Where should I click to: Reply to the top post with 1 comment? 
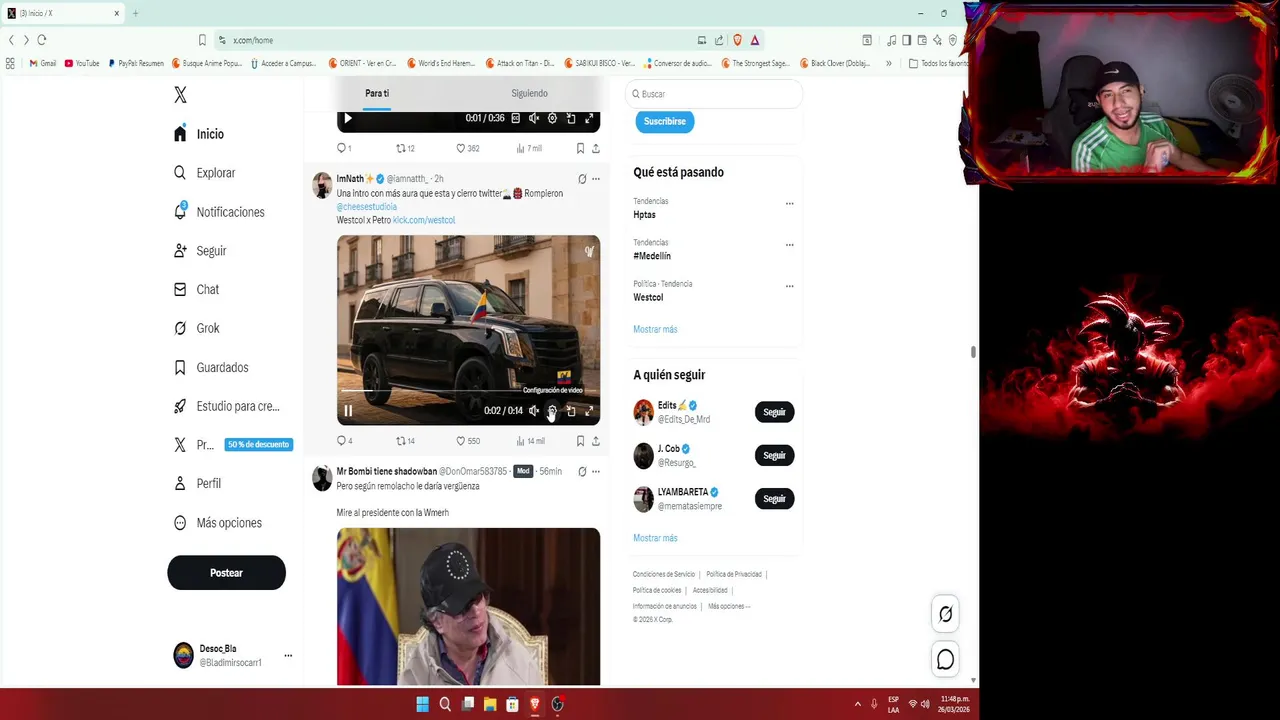point(343,148)
